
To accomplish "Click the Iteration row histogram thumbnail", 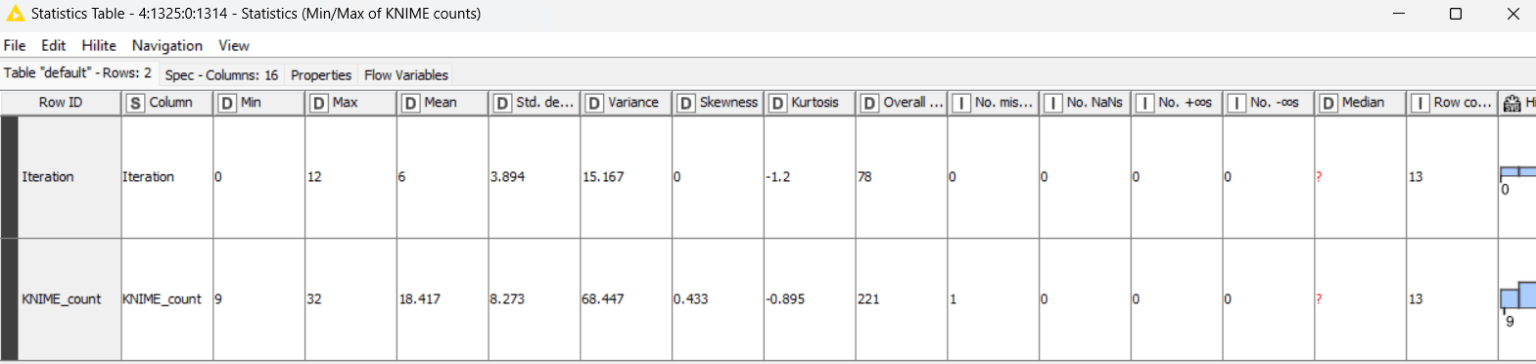I will click(1517, 178).
